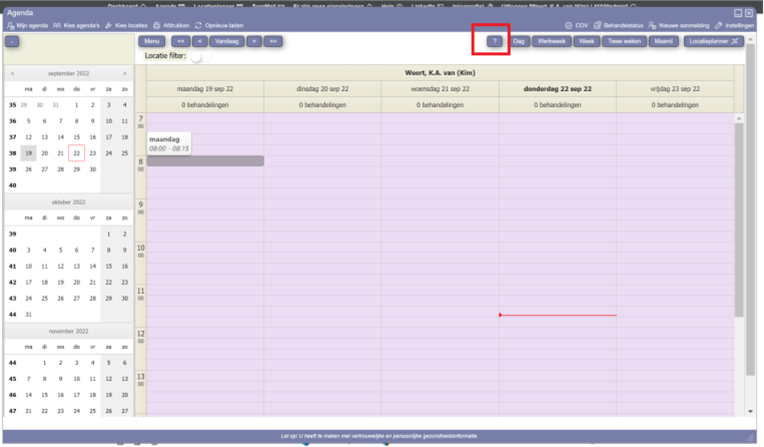Print the agenda via Afdrukken

tap(171, 25)
